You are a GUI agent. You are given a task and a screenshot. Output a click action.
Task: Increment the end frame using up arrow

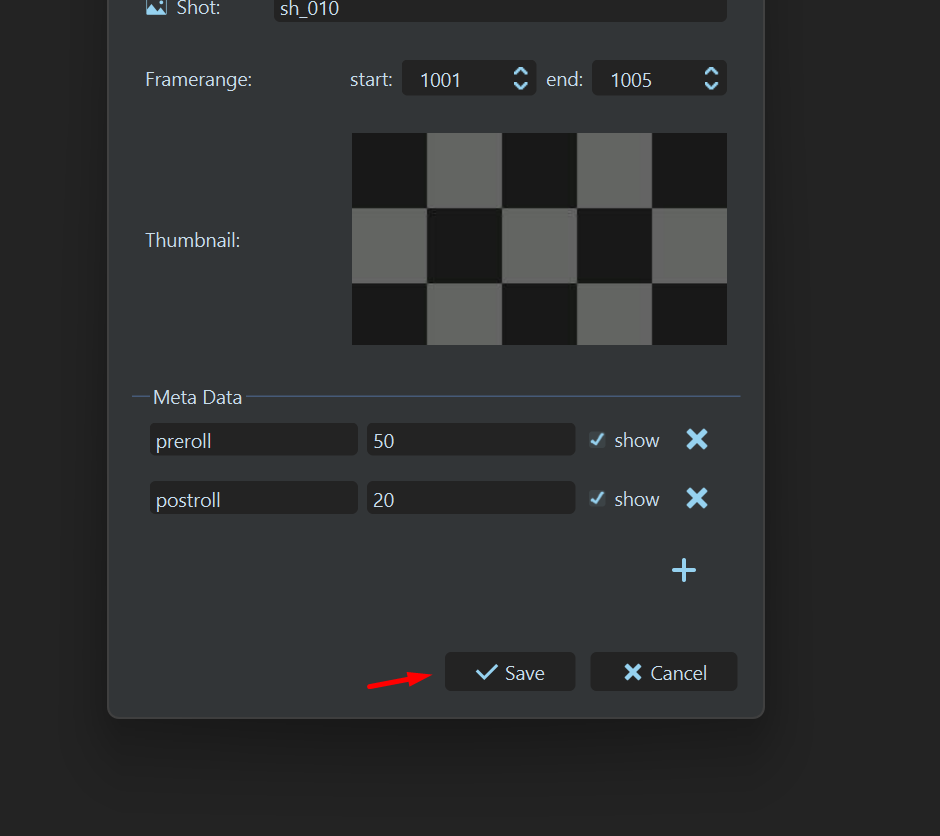pos(711,72)
